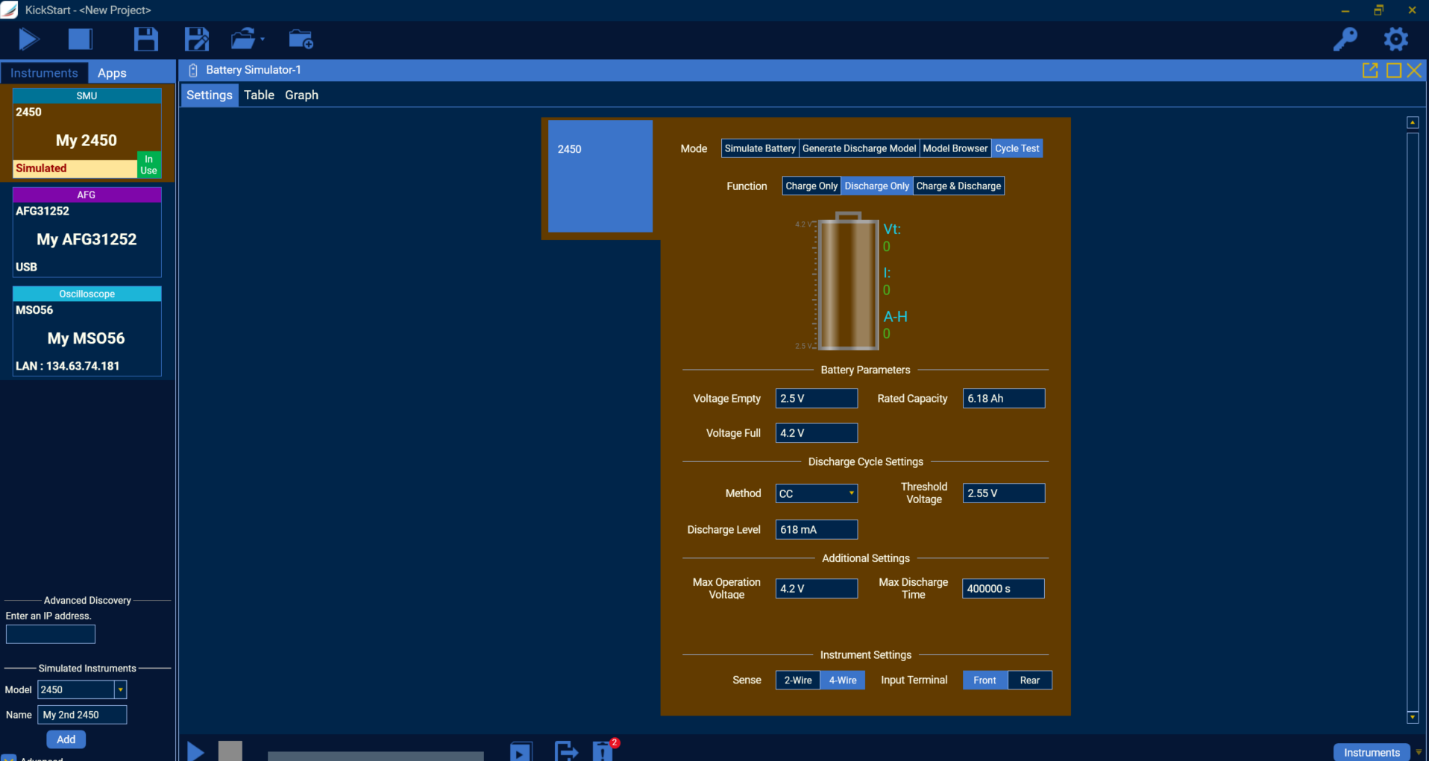Image resolution: width=1429 pixels, height=761 pixels.
Task: Close the Battery Simulator-1 app panel
Action: pyautogui.click(x=1414, y=70)
